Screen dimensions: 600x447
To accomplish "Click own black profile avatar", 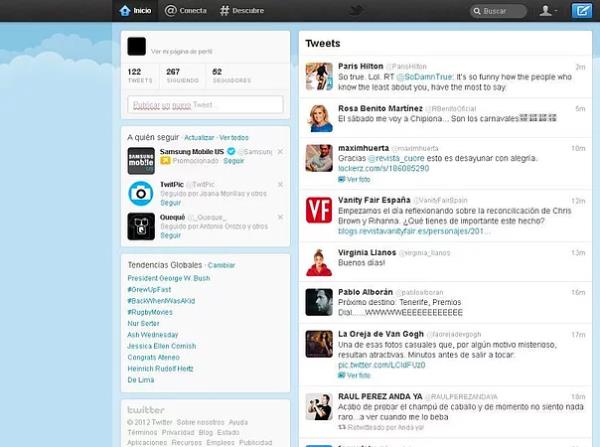I will coord(137,46).
